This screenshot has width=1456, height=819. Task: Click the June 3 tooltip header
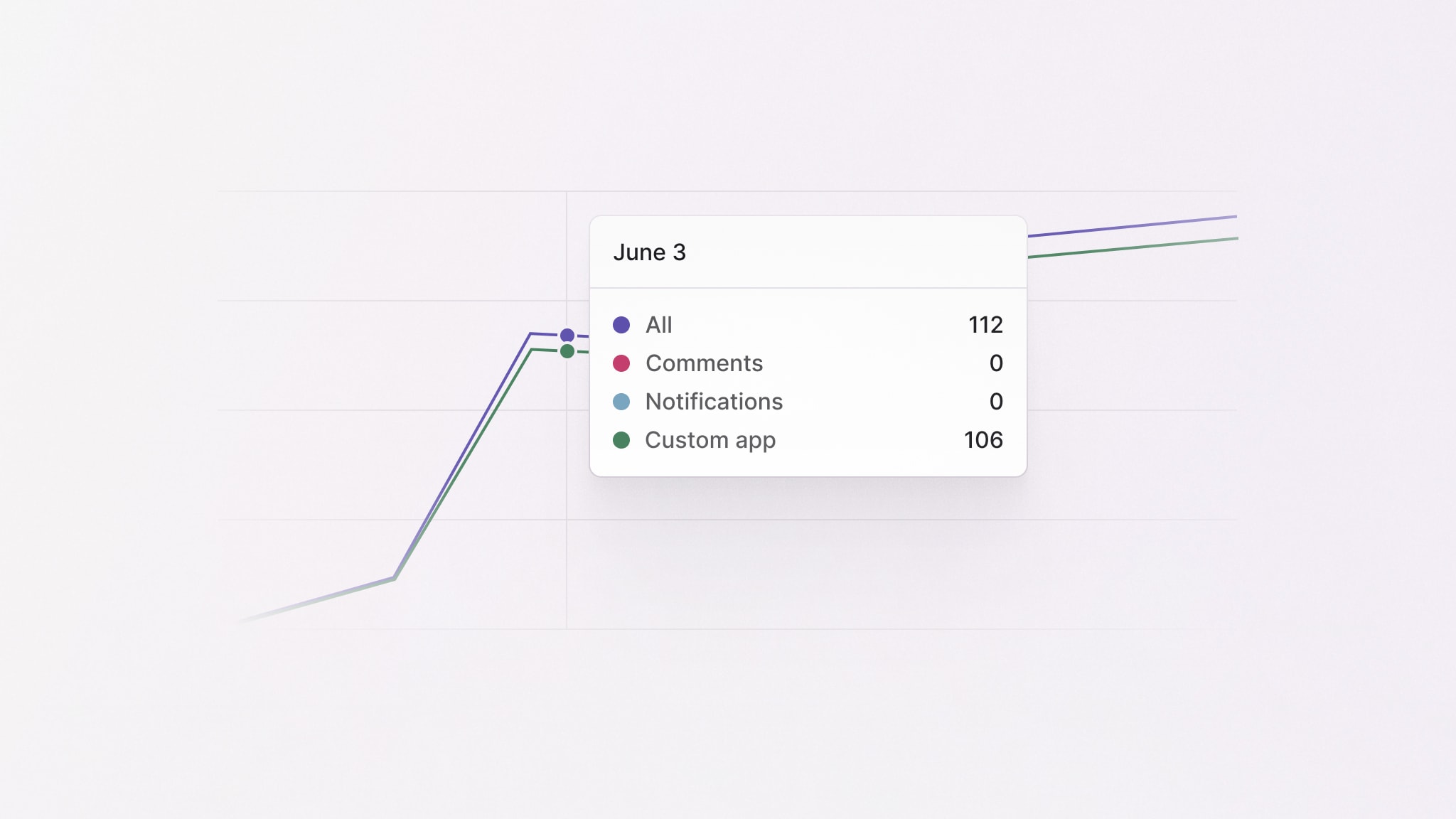pos(649,252)
